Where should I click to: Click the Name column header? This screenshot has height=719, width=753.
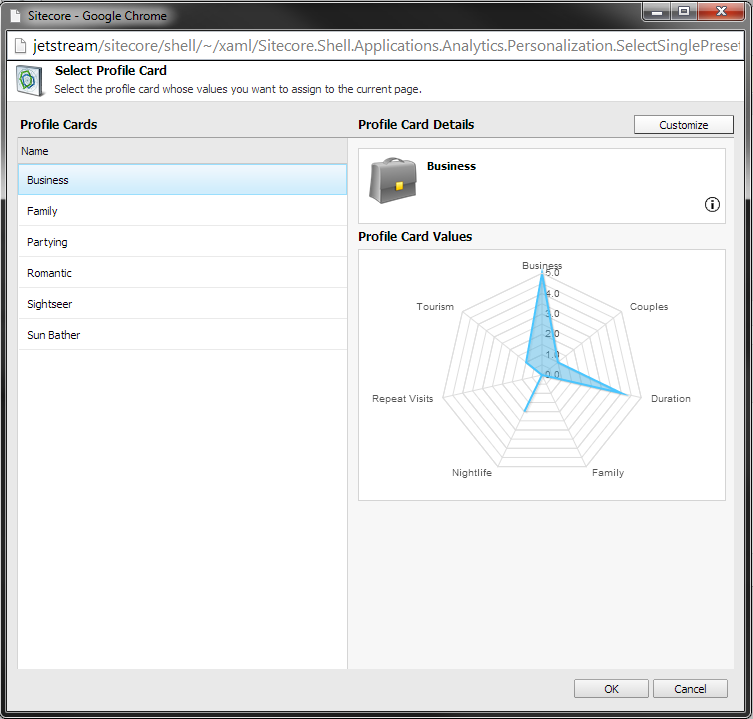tap(182, 151)
